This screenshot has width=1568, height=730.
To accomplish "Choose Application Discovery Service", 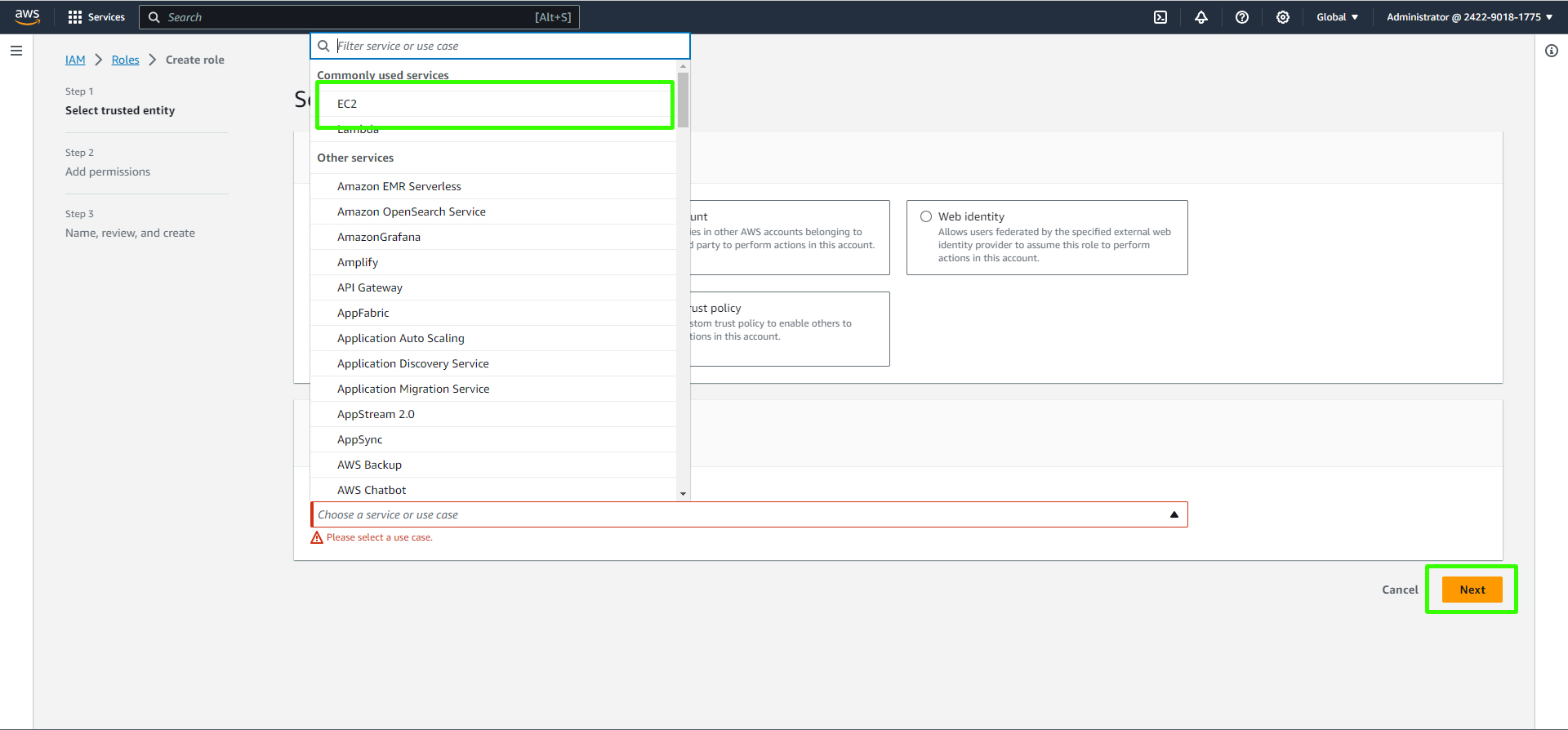I will 493,363.
